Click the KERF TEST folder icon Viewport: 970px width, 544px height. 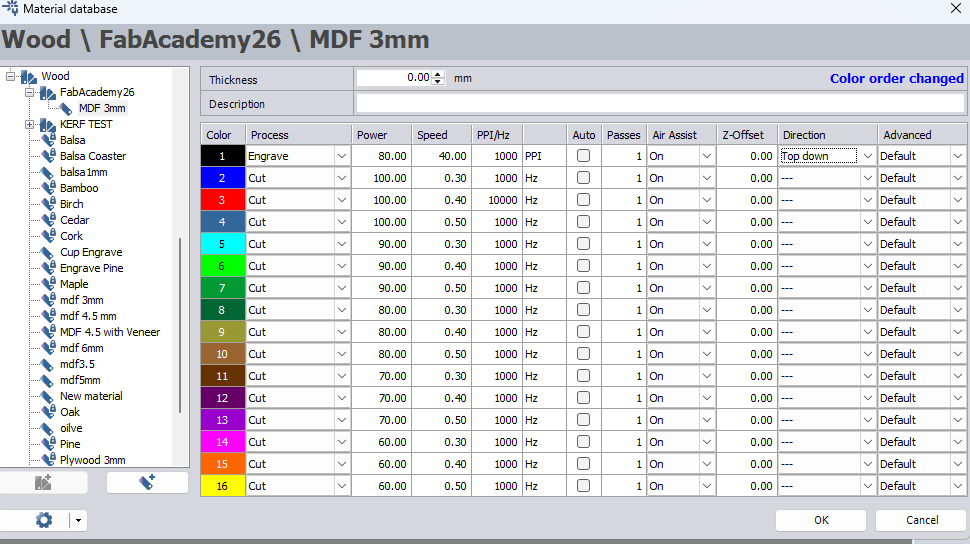pyautogui.click(x=48, y=124)
